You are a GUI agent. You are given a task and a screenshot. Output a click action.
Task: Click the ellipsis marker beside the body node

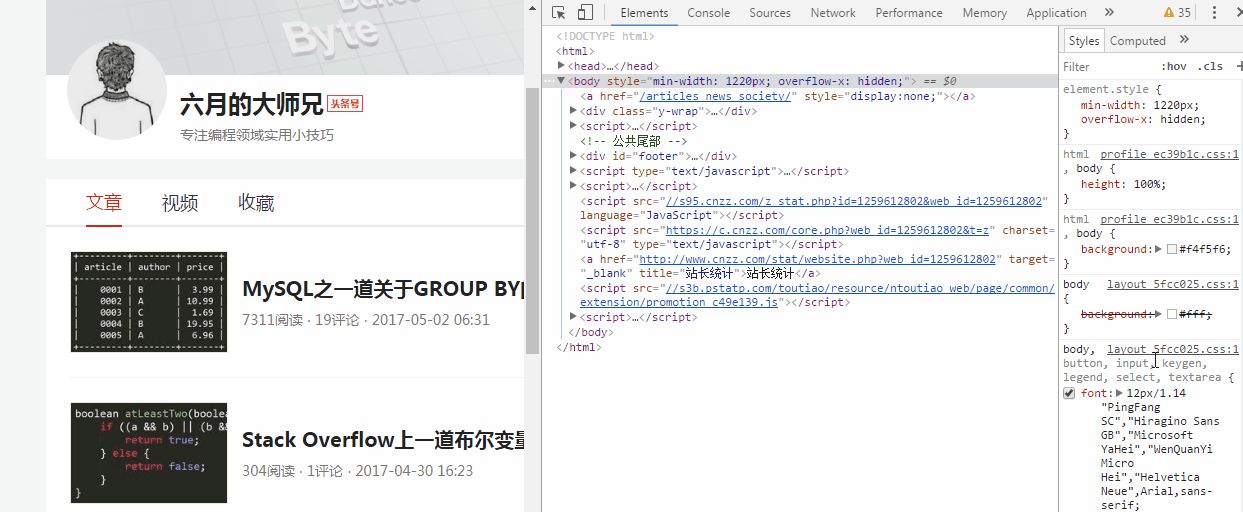click(x=549, y=81)
